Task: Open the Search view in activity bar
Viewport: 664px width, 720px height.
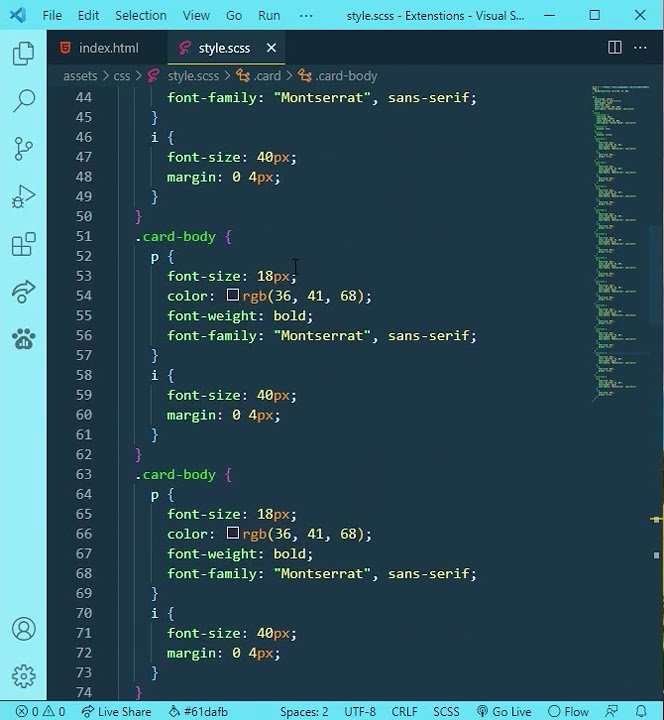Action: pos(23,101)
